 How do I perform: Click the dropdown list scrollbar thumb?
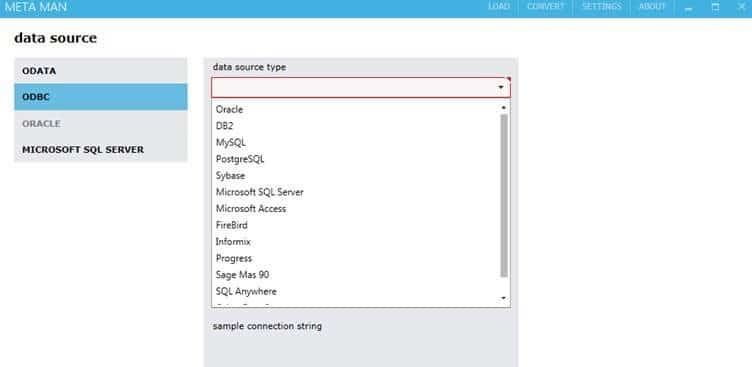click(x=504, y=196)
